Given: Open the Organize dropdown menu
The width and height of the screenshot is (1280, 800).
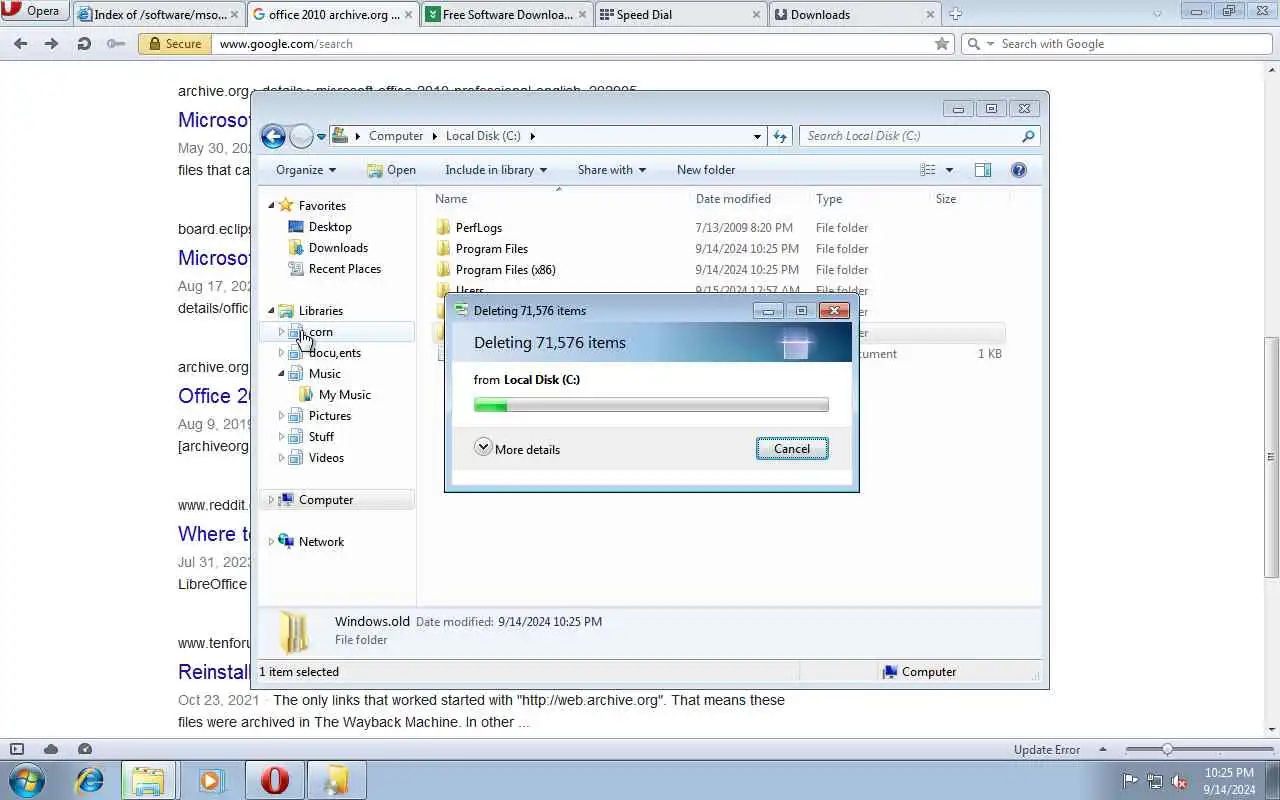Looking at the screenshot, I should pos(306,170).
